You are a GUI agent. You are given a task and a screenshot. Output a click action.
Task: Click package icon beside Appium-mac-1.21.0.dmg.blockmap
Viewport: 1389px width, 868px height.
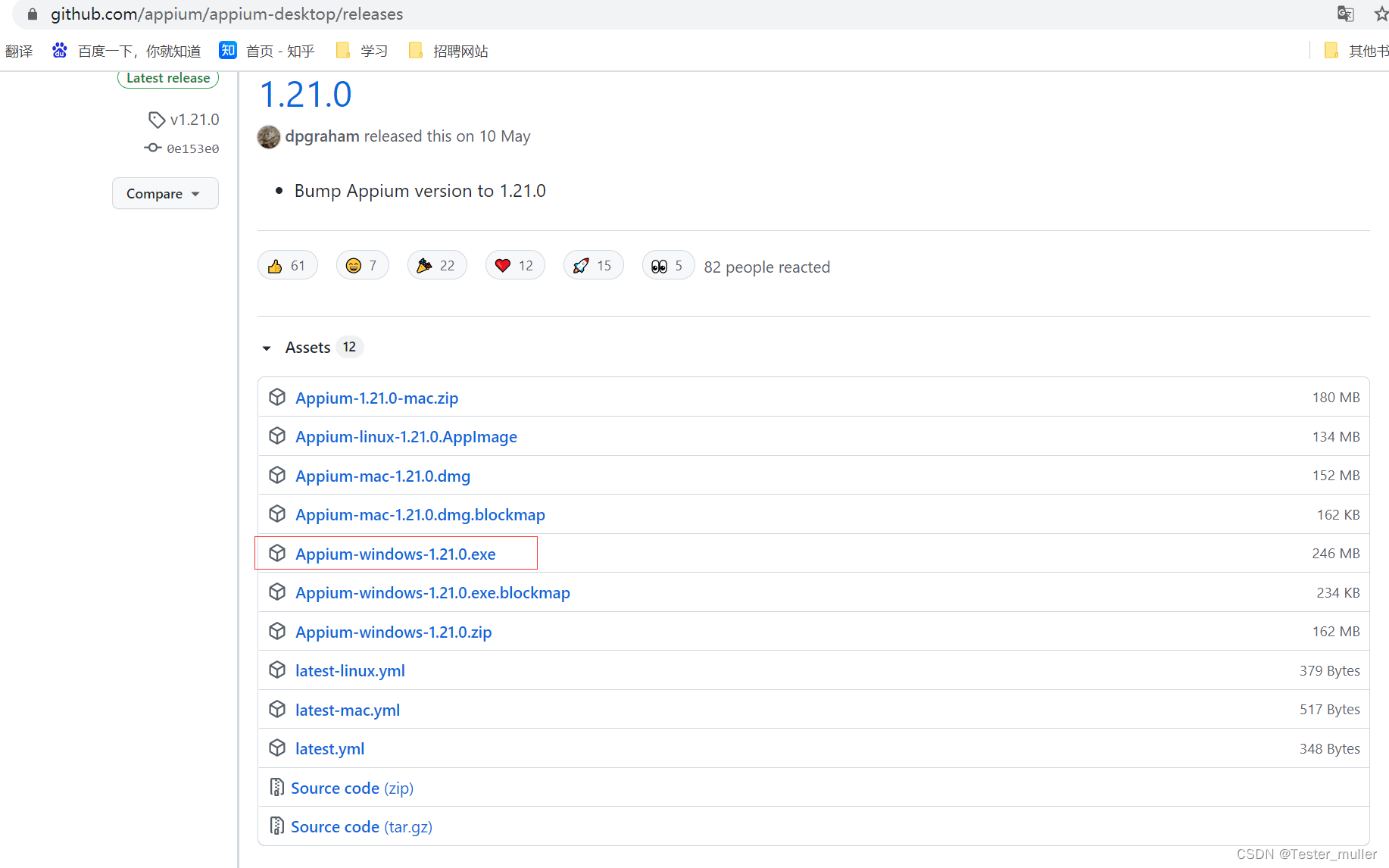coord(277,514)
